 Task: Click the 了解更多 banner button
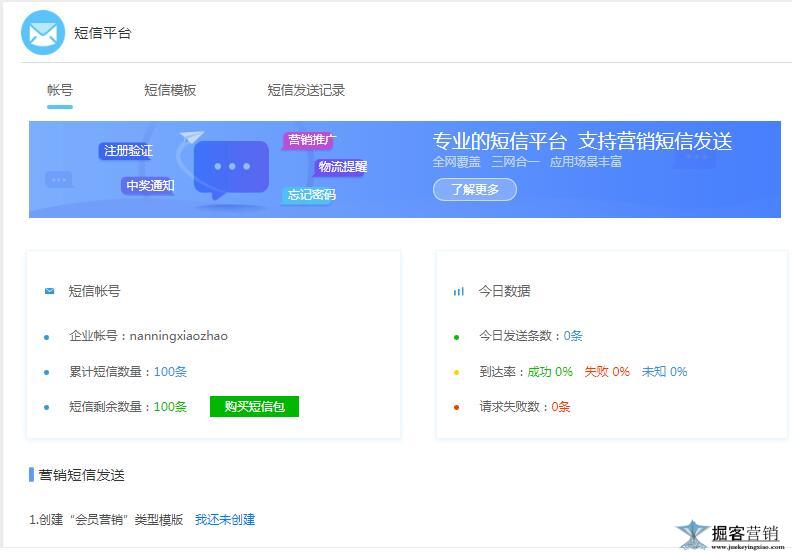click(475, 189)
